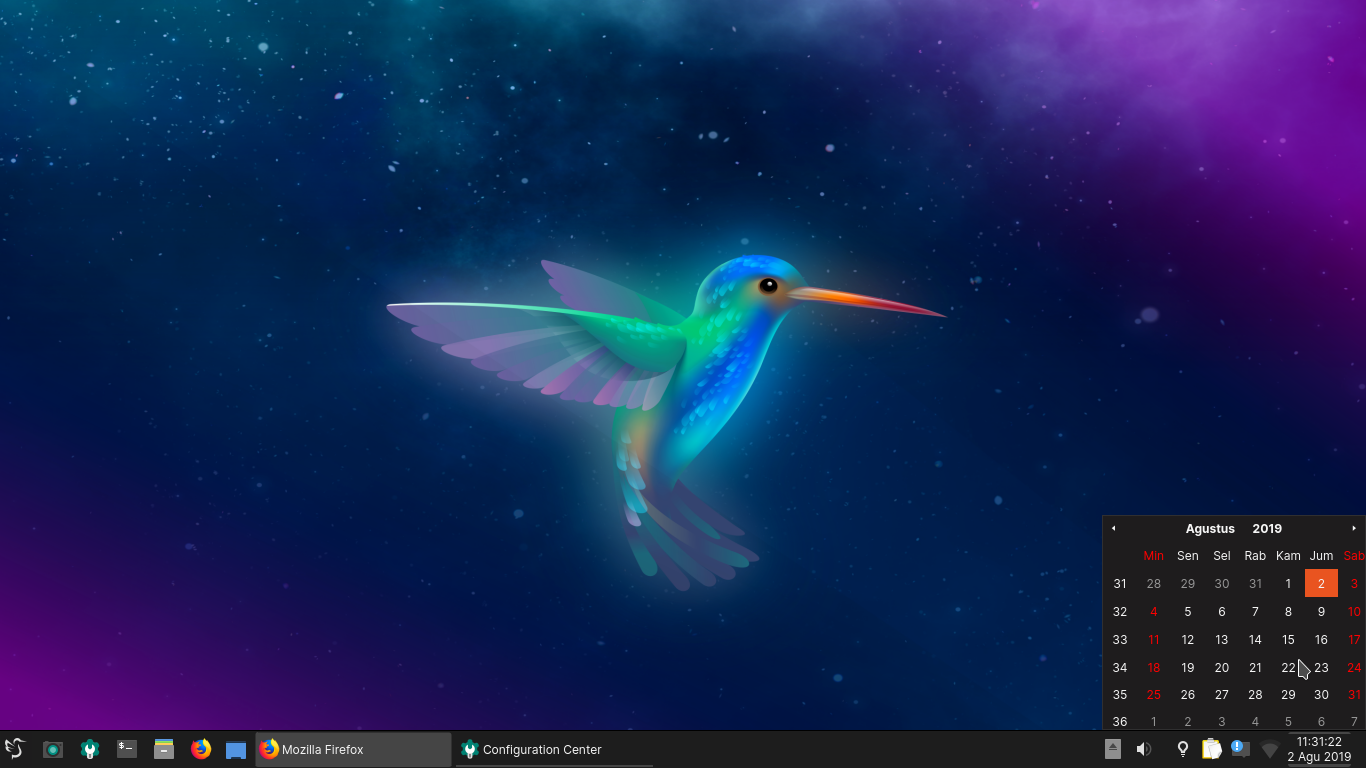Toggle the clock showing 11:31:22
Image resolution: width=1366 pixels, height=768 pixels.
(1319, 749)
